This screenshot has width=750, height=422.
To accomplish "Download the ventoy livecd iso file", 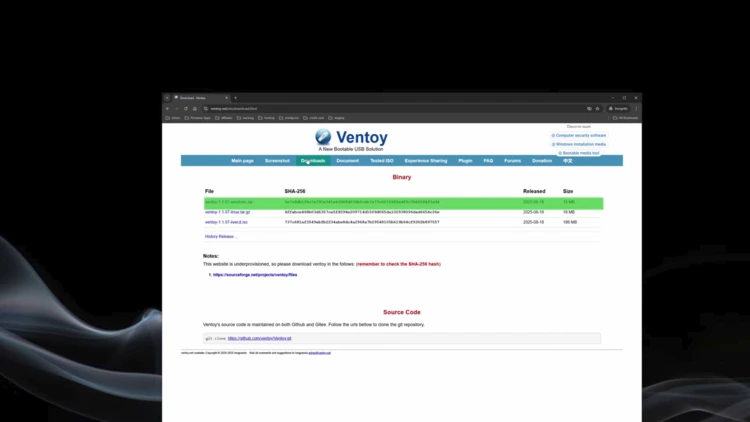I will pyautogui.click(x=226, y=222).
